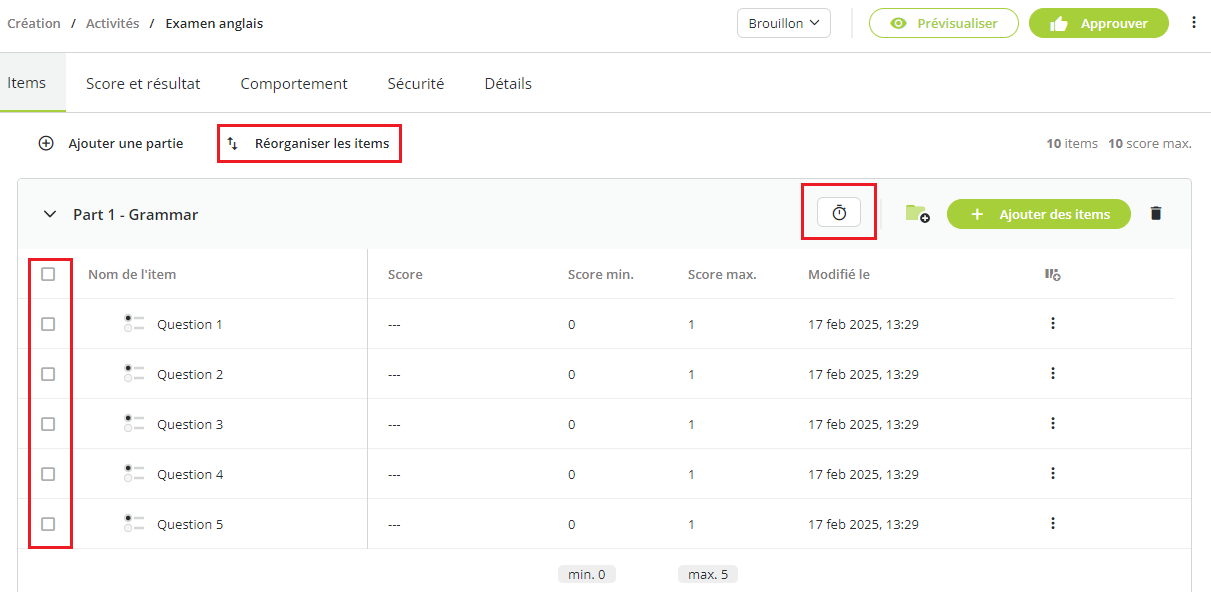
Task: Open the top-right more options menu
Action: click(x=1193, y=23)
